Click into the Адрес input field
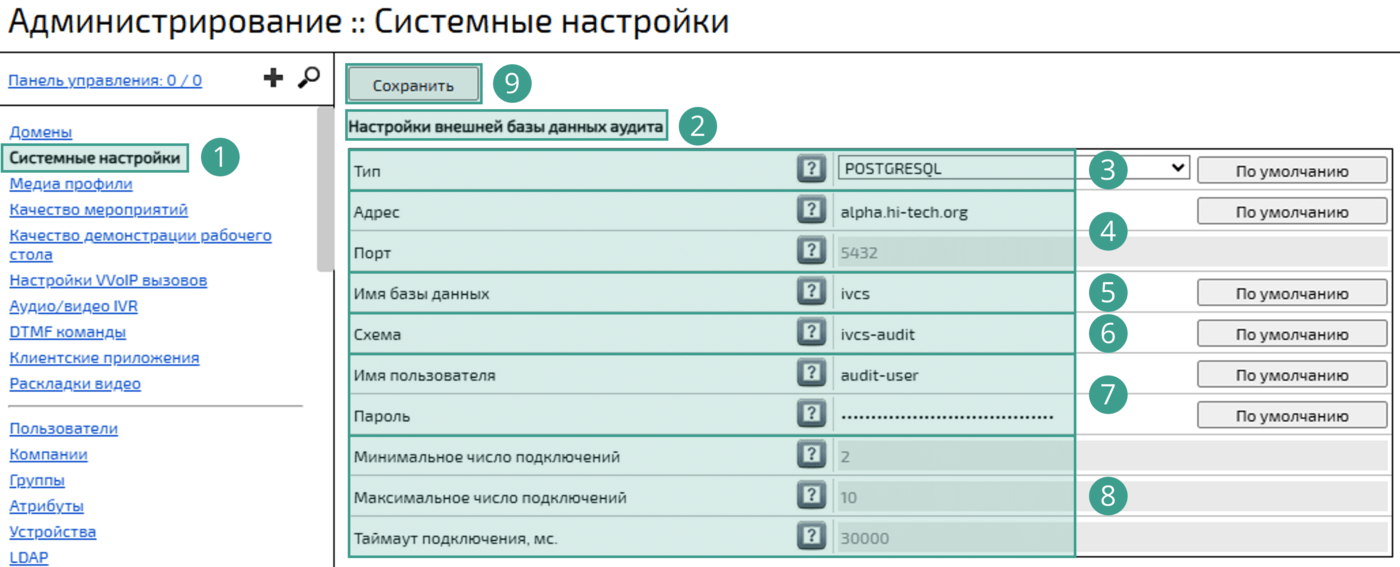This screenshot has height=567, width=1400. click(x=950, y=212)
